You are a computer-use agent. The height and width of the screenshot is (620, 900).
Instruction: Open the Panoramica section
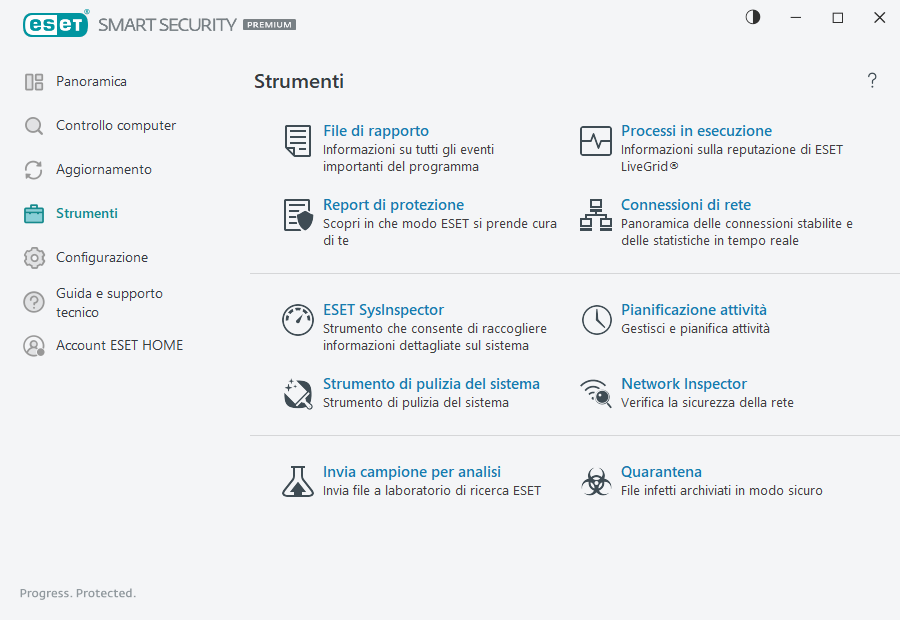point(91,82)
